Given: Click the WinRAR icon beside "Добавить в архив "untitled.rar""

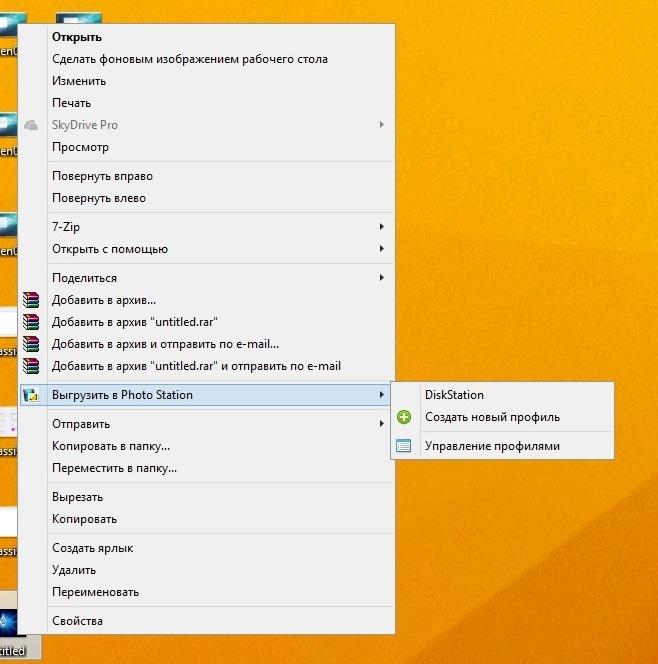Looking at the screenshot, I should coord(31,322).
